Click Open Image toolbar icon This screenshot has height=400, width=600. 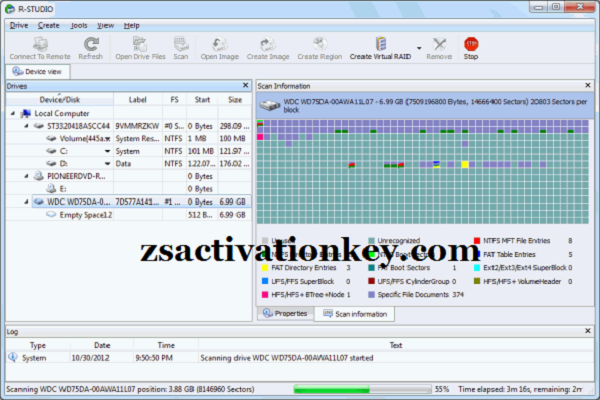[220, 48]
